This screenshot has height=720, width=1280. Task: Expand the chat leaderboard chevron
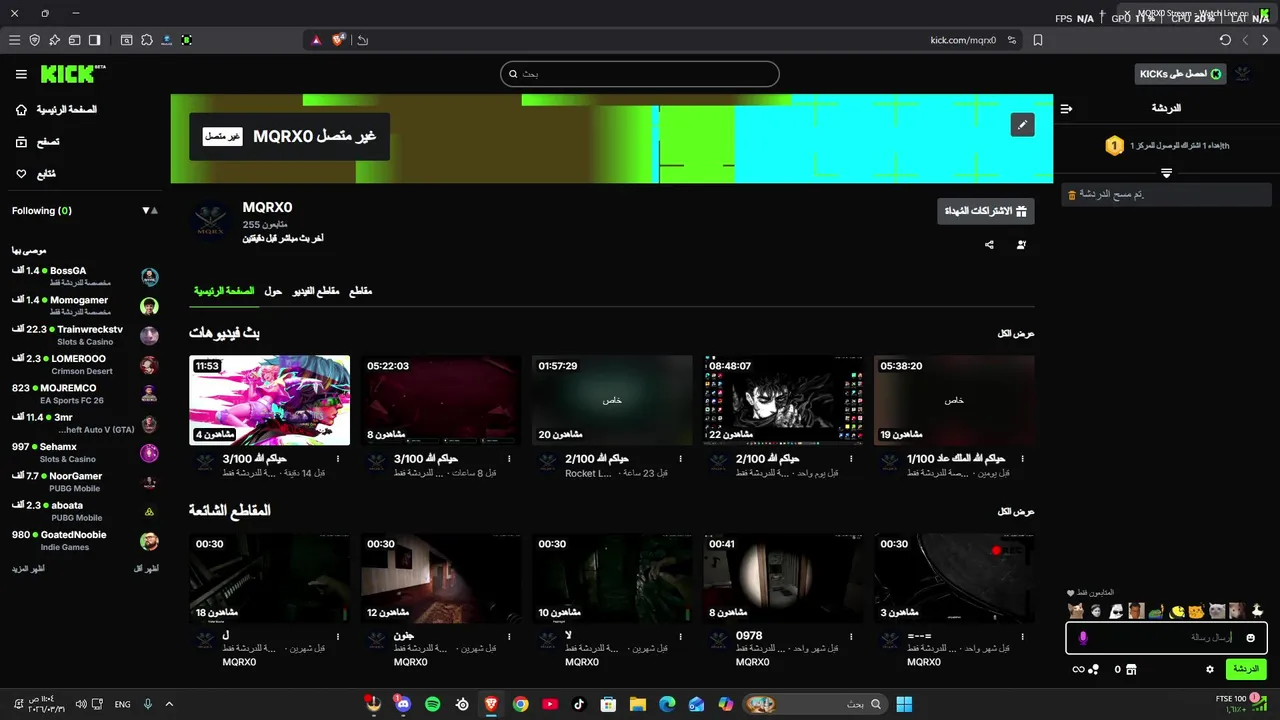tap(1166, 173)
